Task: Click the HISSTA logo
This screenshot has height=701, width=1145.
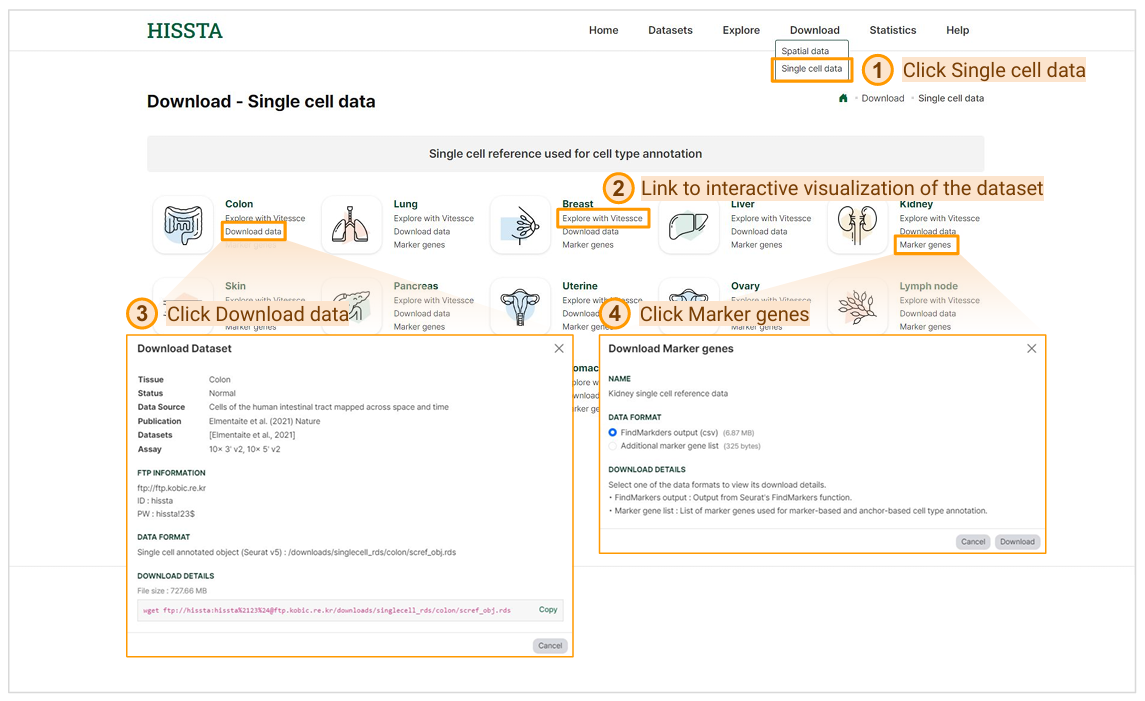Action: pos(185,30)
